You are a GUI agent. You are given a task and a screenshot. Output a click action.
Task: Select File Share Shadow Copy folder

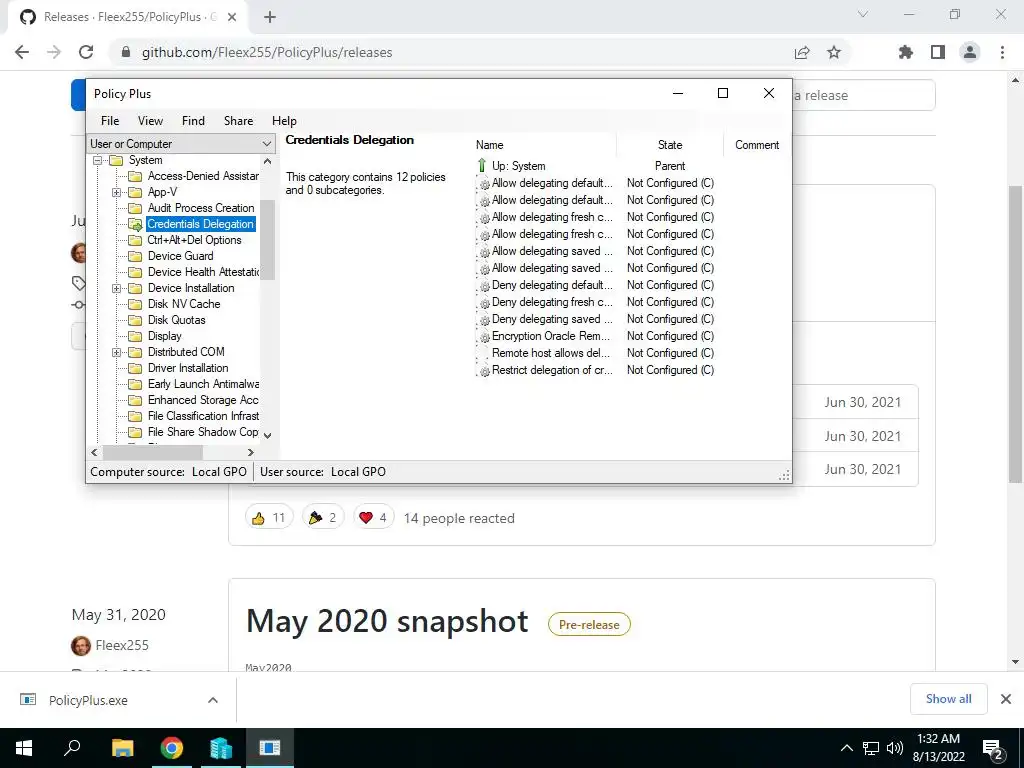(x=202, y=432)
